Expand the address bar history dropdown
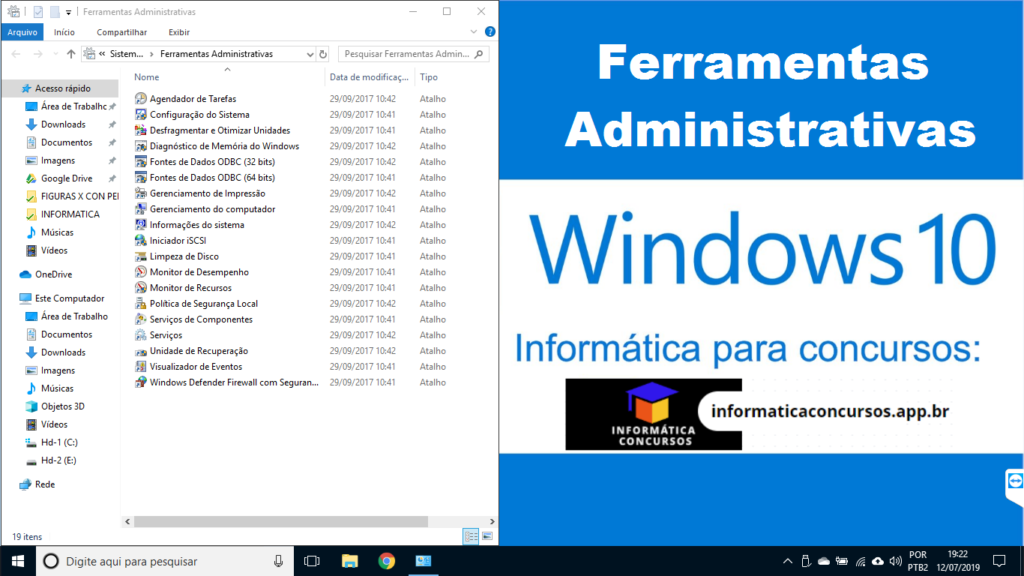Image resolution: width=1024 pixels, height=576 pixels. point(309,54)
